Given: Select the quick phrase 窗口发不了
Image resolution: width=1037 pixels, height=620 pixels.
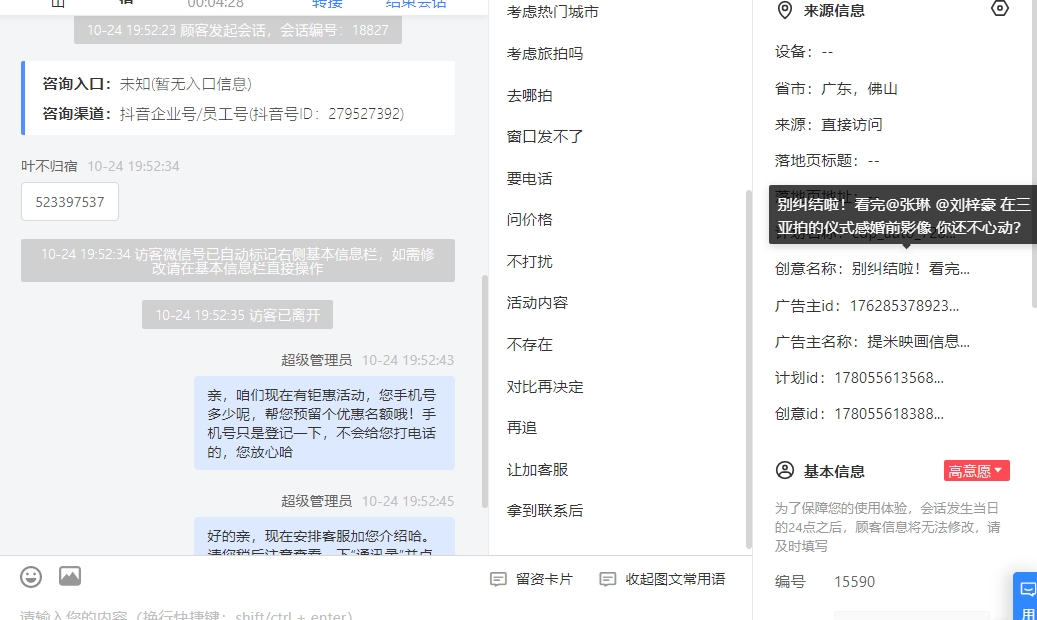Looking at the screenshot, I should (545, 137).
